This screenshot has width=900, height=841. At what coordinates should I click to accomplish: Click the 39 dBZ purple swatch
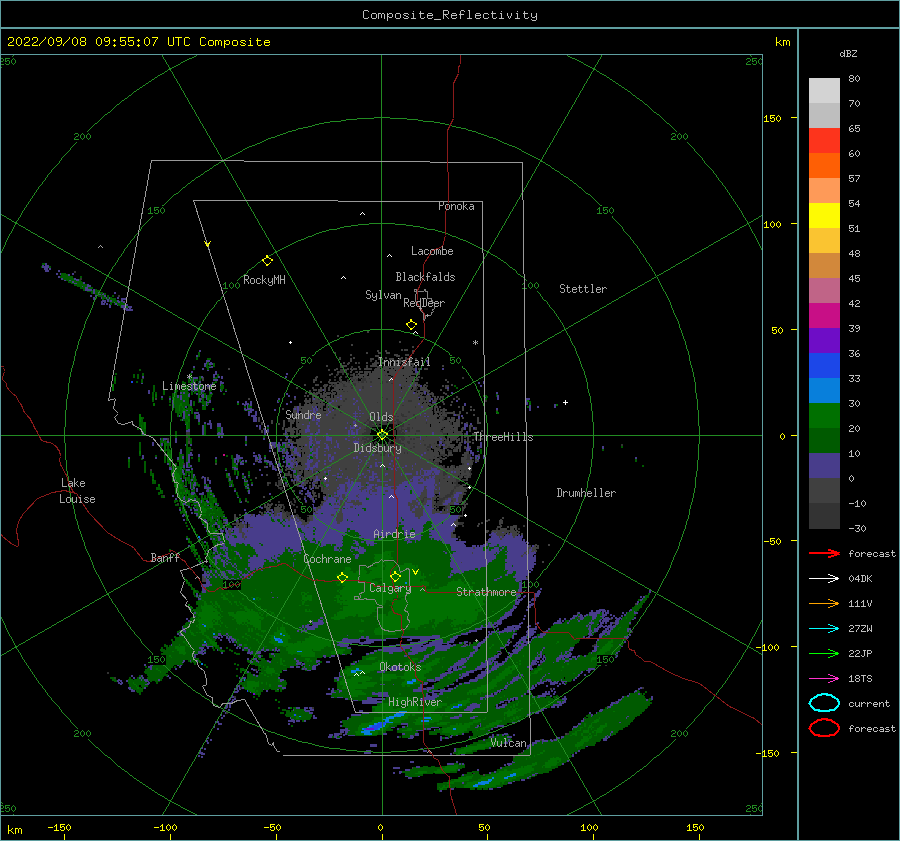point(824,340)
